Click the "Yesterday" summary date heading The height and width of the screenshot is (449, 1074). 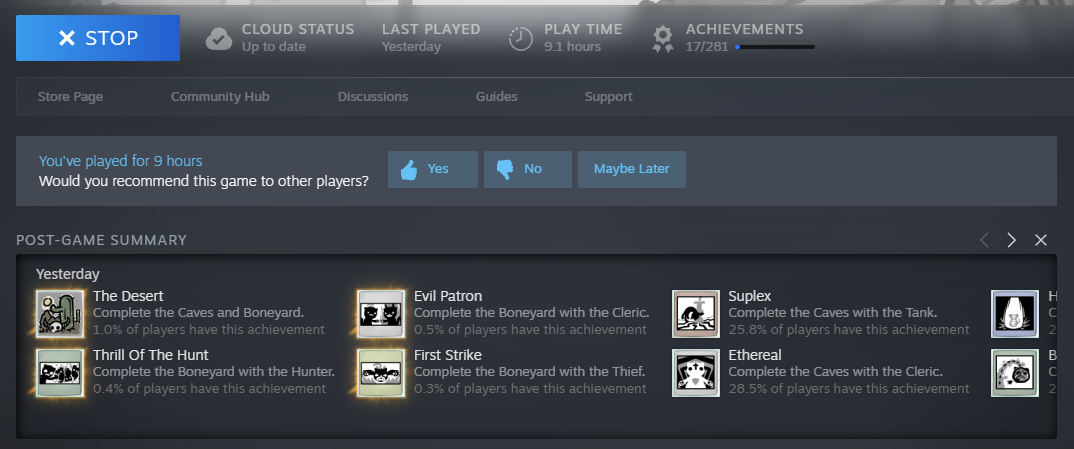pyautogui.click(x=68, y=274)
